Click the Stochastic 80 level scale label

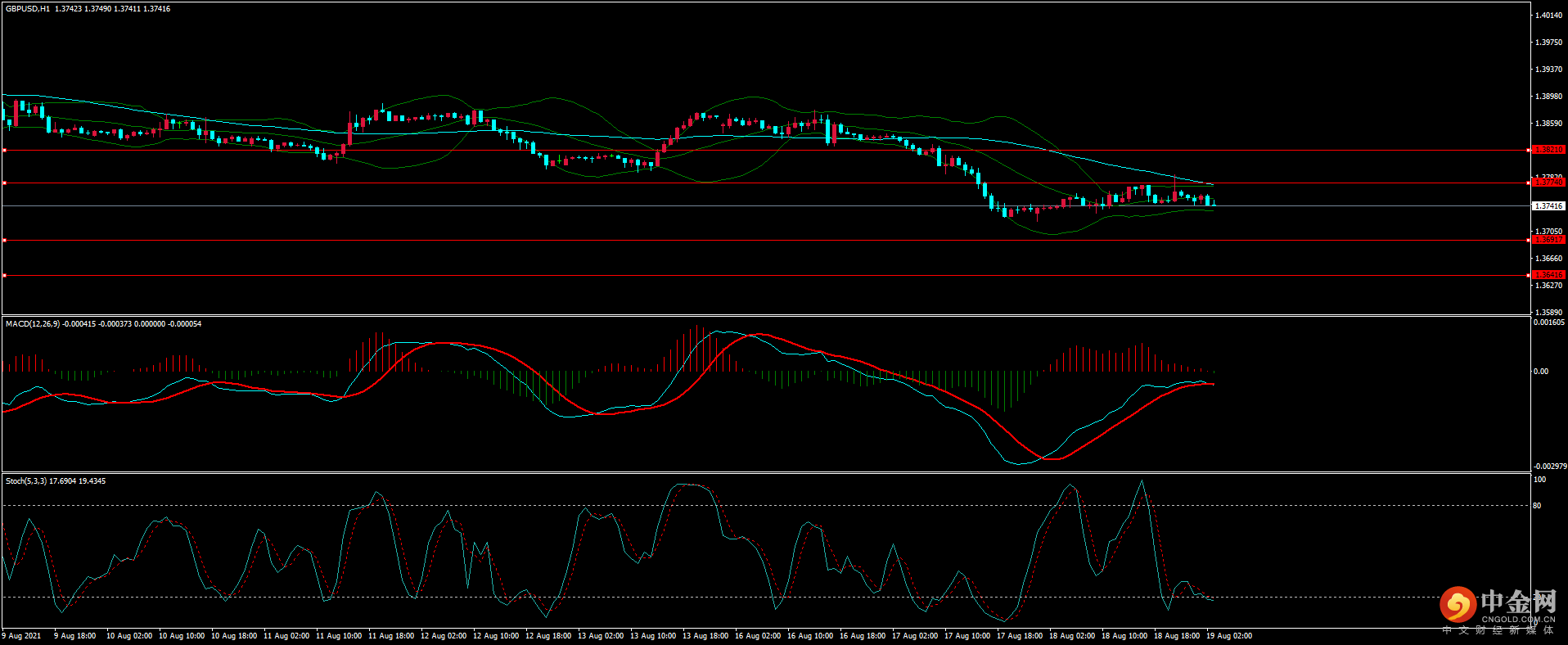1537,506
